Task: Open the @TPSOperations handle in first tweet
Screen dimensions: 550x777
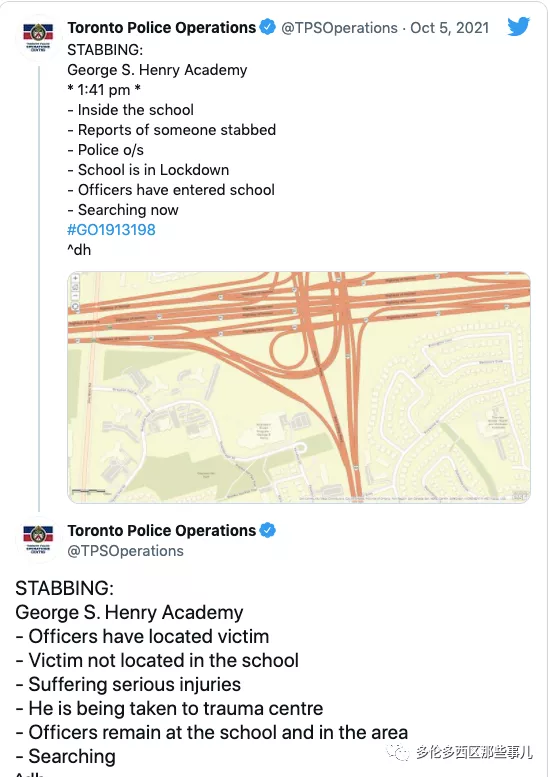Action: [339, 28]
